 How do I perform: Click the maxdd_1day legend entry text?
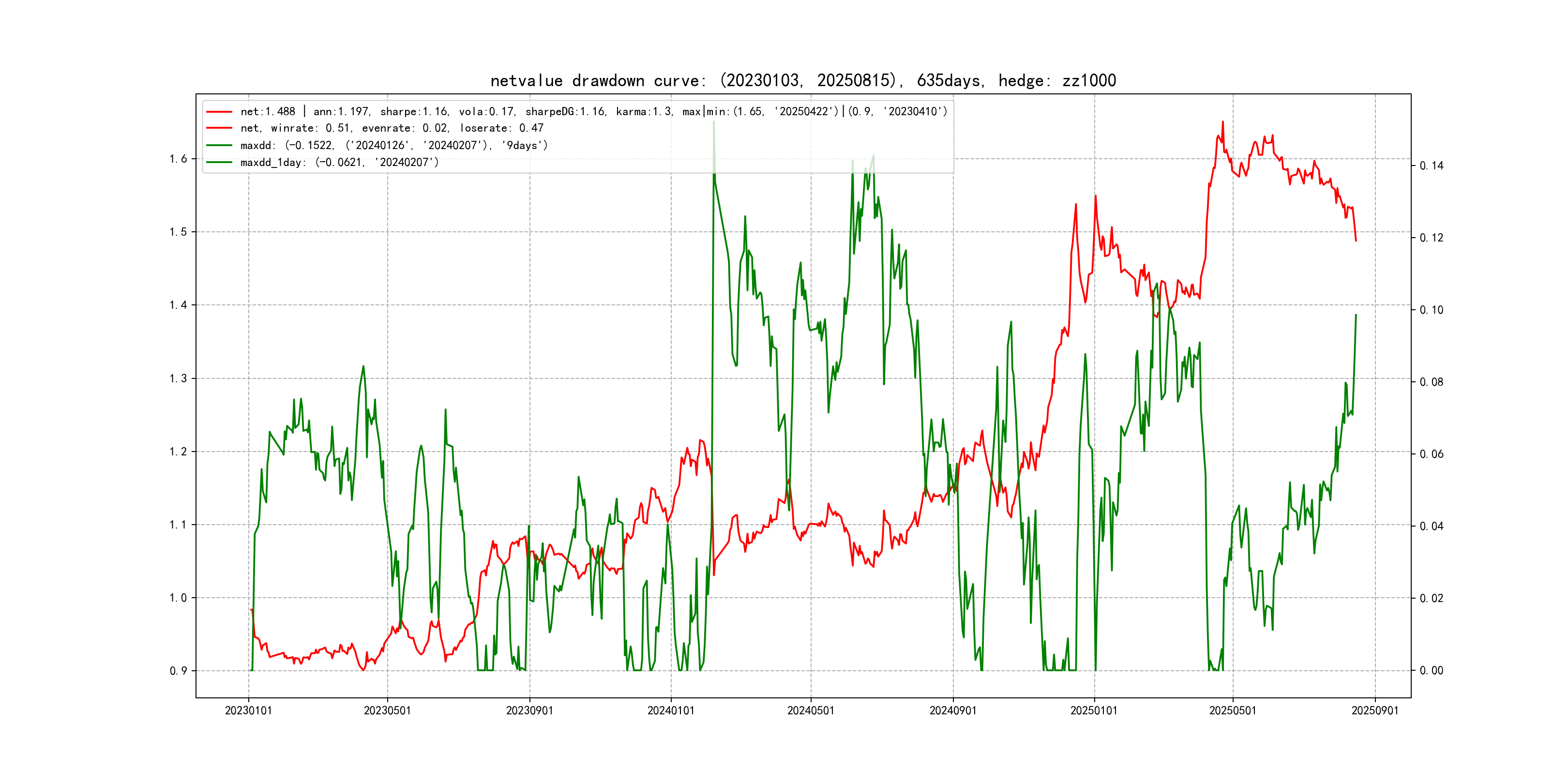(339, 163)
